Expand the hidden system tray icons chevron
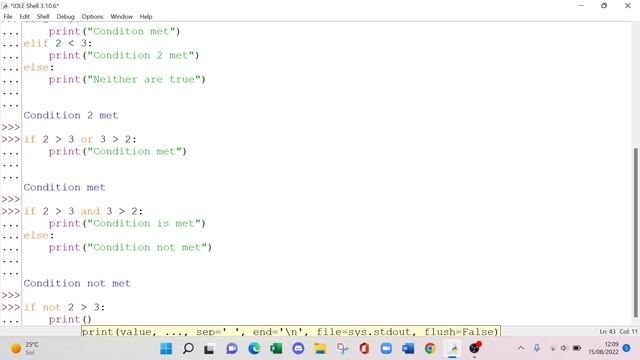The width and height of the screenshot is (640, 360). point(521,348)
